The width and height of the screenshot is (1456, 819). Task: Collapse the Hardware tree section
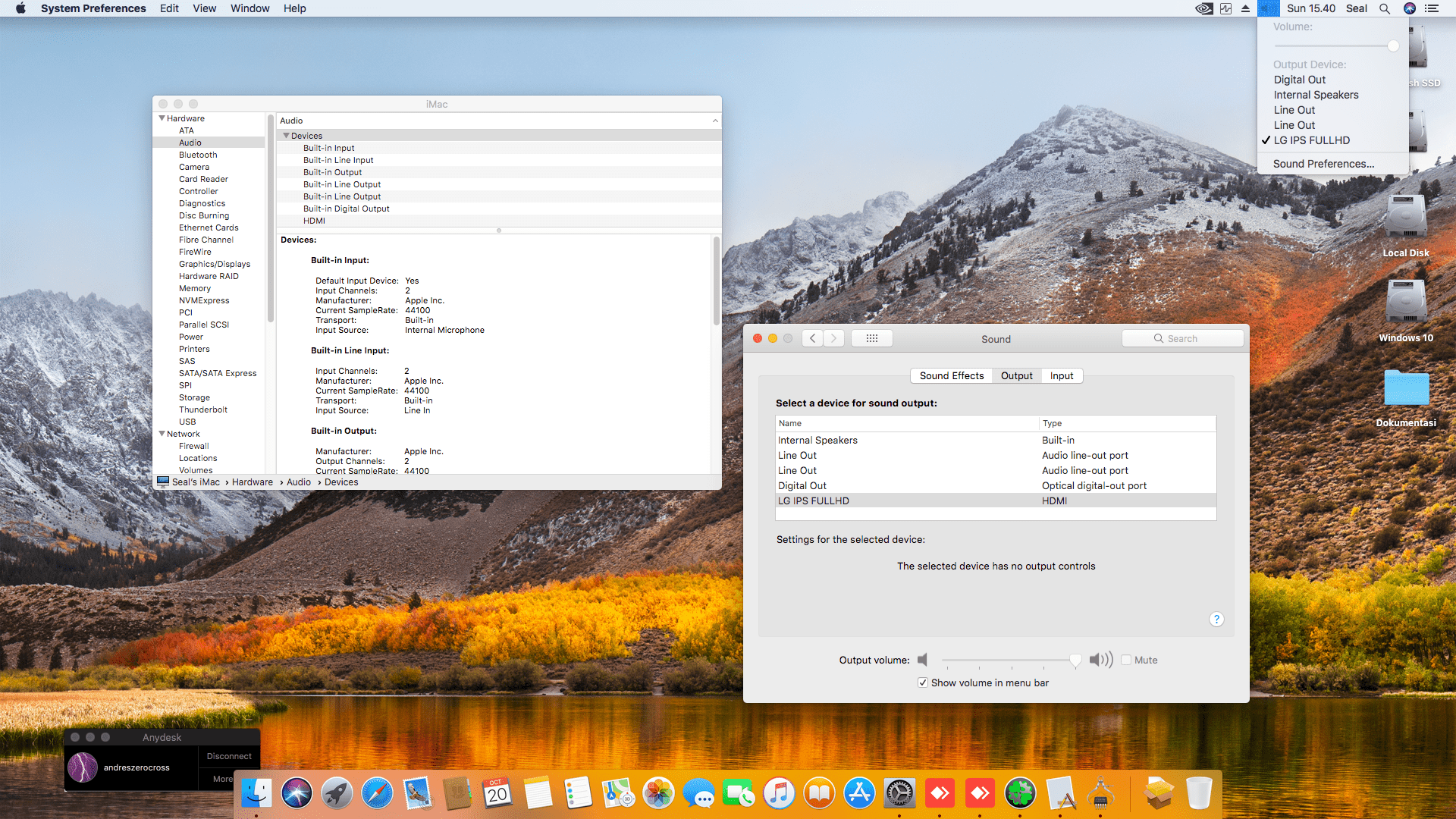tap(162, 118)
